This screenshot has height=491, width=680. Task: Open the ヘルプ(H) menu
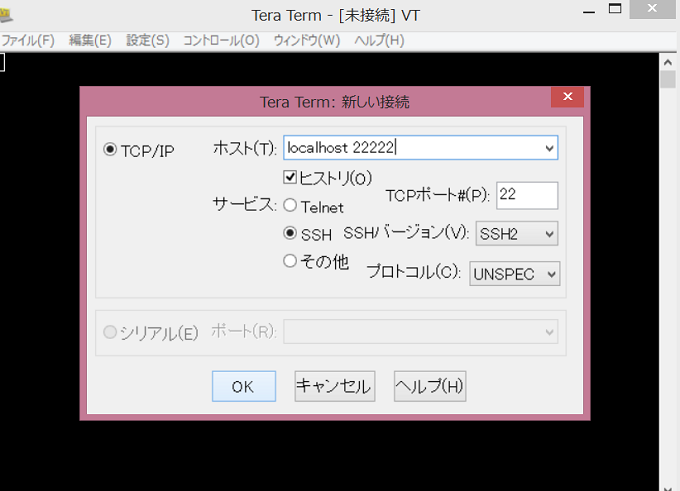coord(379,41)
